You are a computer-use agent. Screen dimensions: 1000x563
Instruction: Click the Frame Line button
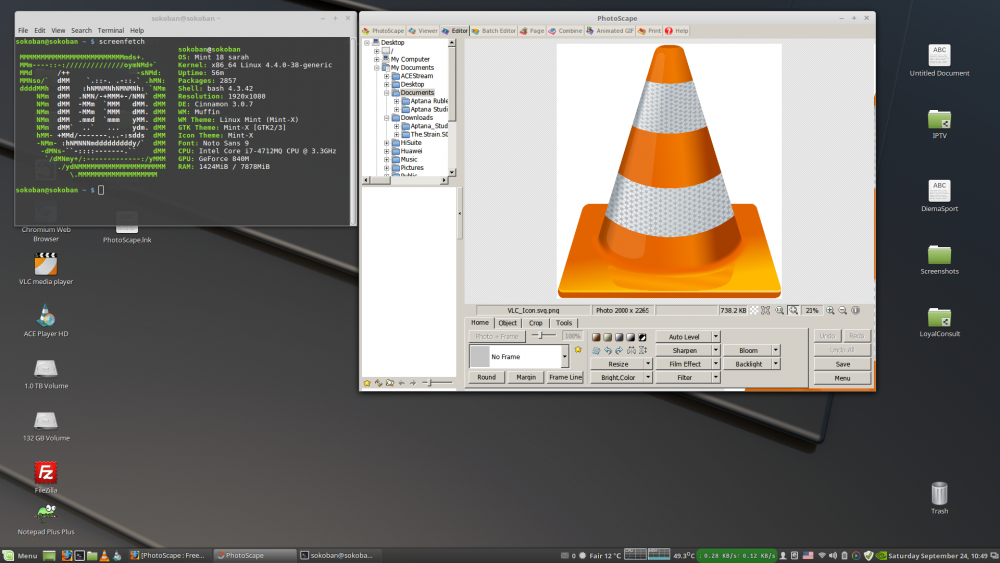click(565, 377)
